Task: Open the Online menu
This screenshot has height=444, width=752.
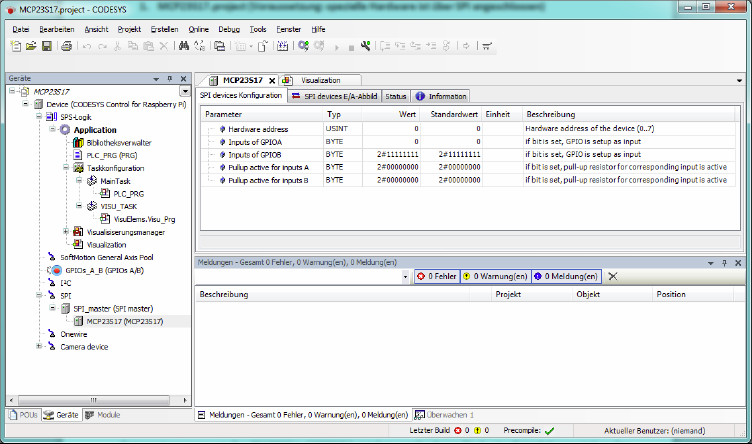Action: pos(199,29)
